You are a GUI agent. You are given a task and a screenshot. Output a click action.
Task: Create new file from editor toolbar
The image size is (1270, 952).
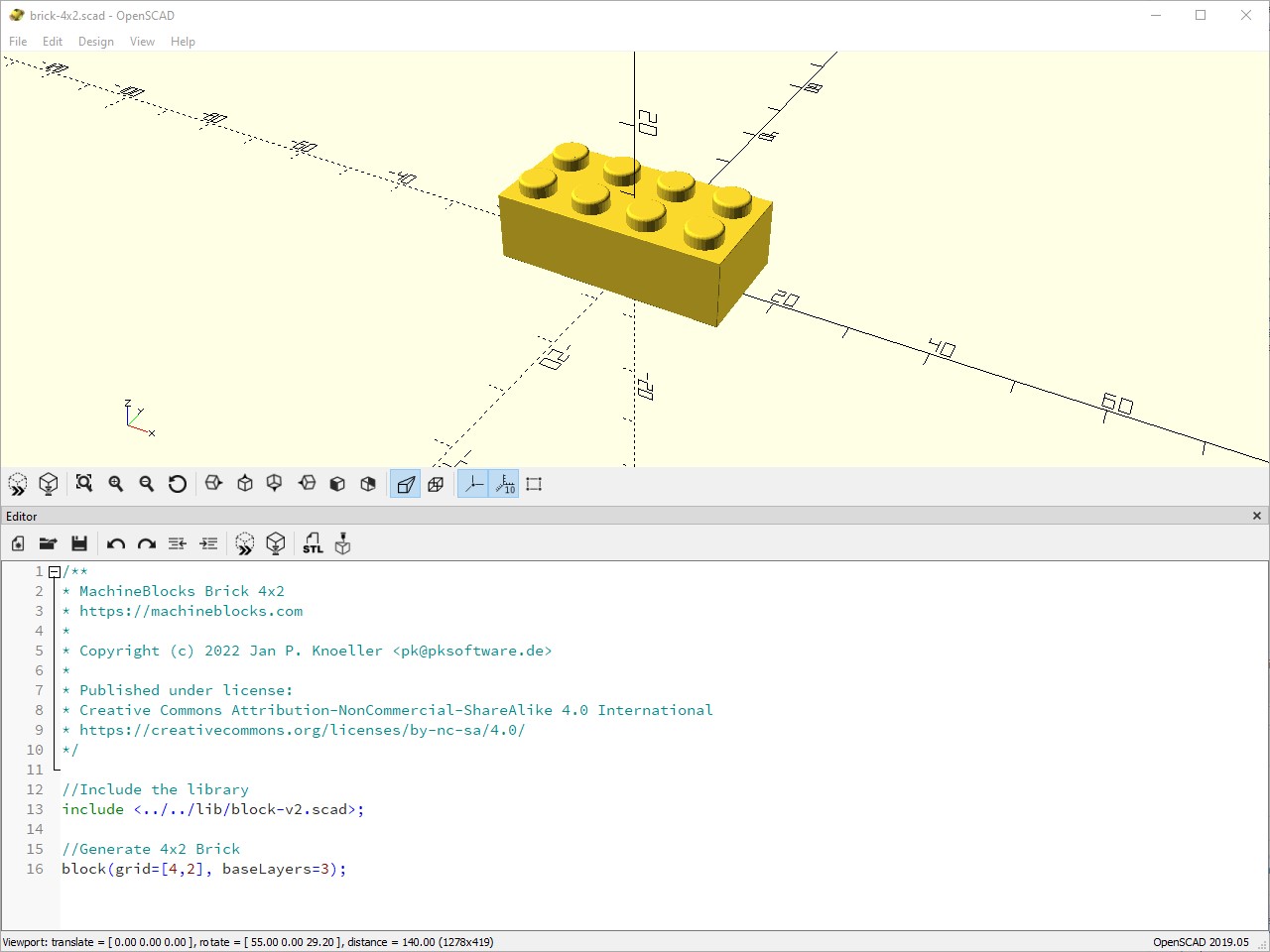pos(18,543)
